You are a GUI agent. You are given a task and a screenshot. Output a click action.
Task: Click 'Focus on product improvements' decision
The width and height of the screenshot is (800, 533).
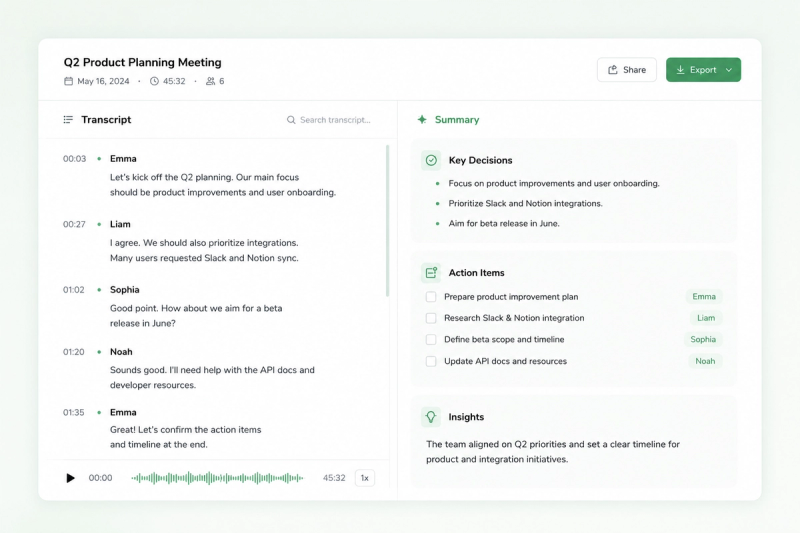click(x=554, y=183)
